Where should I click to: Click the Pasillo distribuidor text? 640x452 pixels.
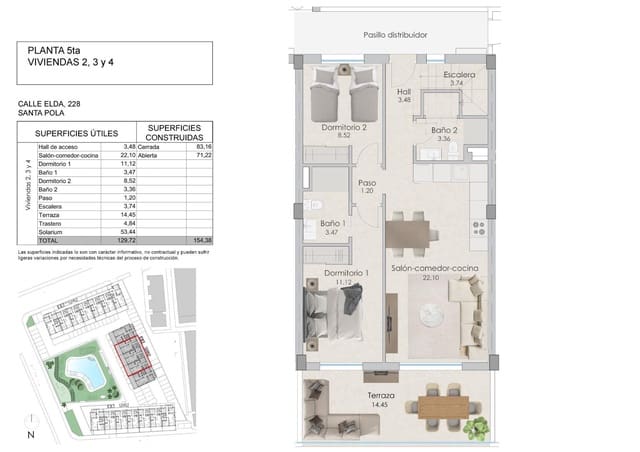[396, 35]
